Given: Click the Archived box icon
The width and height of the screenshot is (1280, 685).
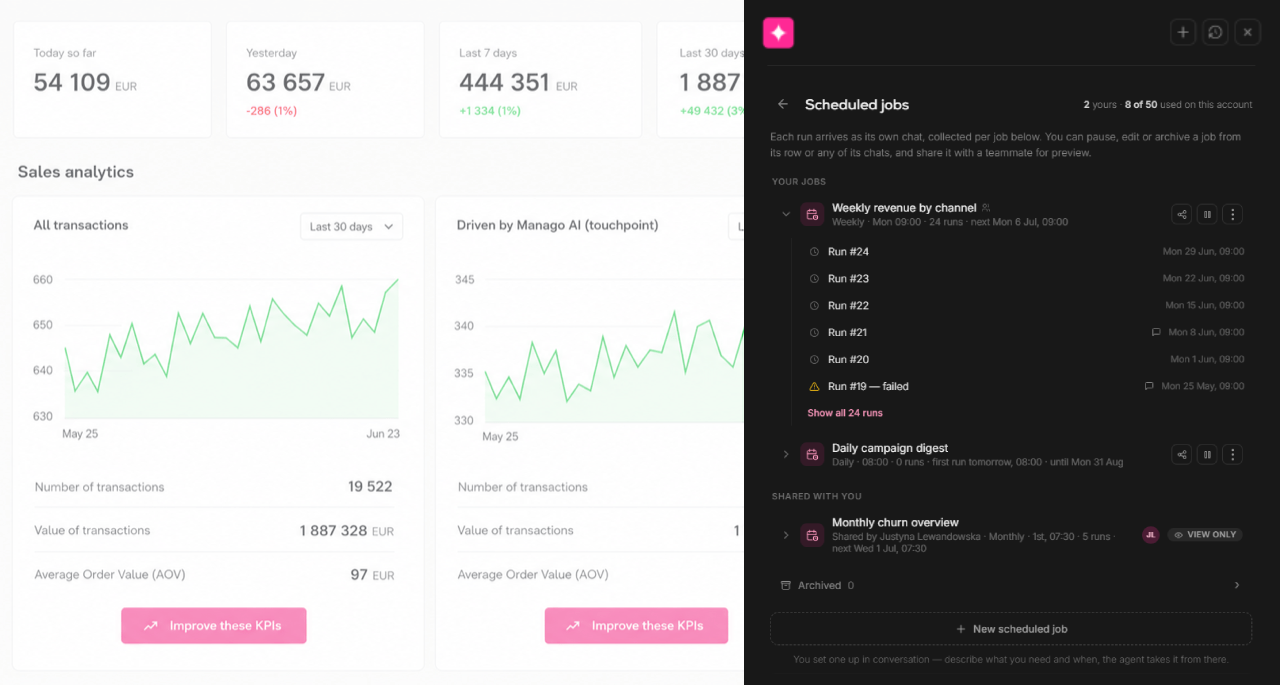Looking at the screenshot, I should click(x=785, y=586).
